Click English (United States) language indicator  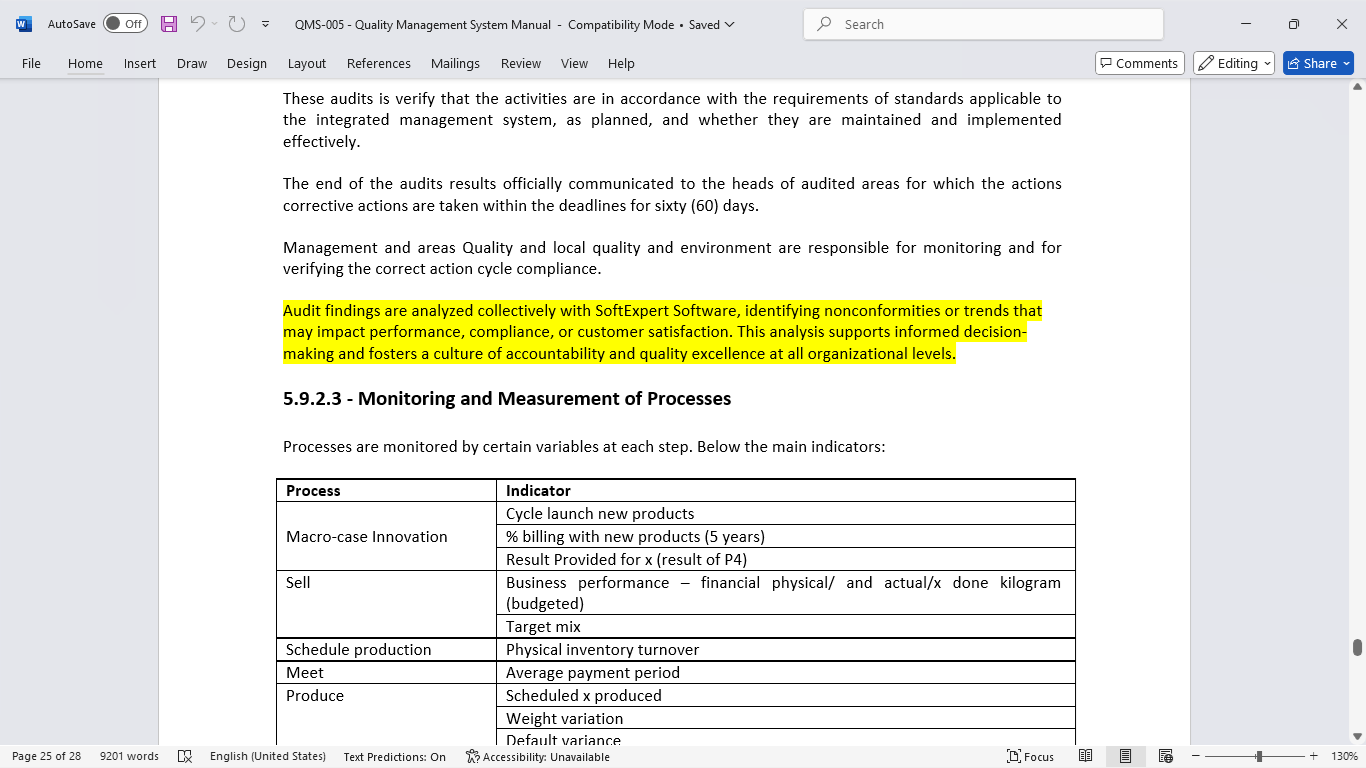click(x=268, y=757)
